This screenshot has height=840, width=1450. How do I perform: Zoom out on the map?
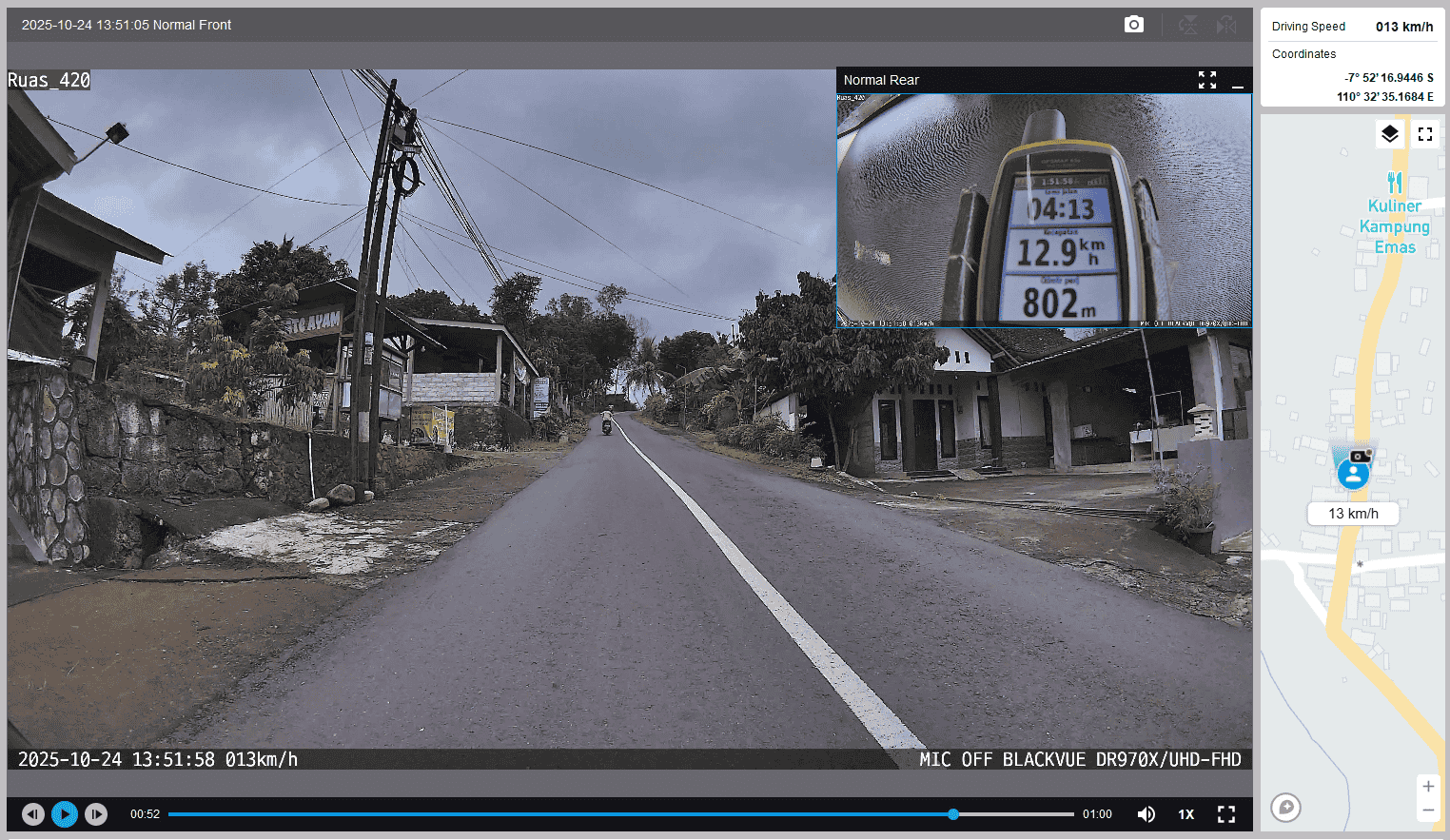pyautogui.click(x=1427, y=811)
